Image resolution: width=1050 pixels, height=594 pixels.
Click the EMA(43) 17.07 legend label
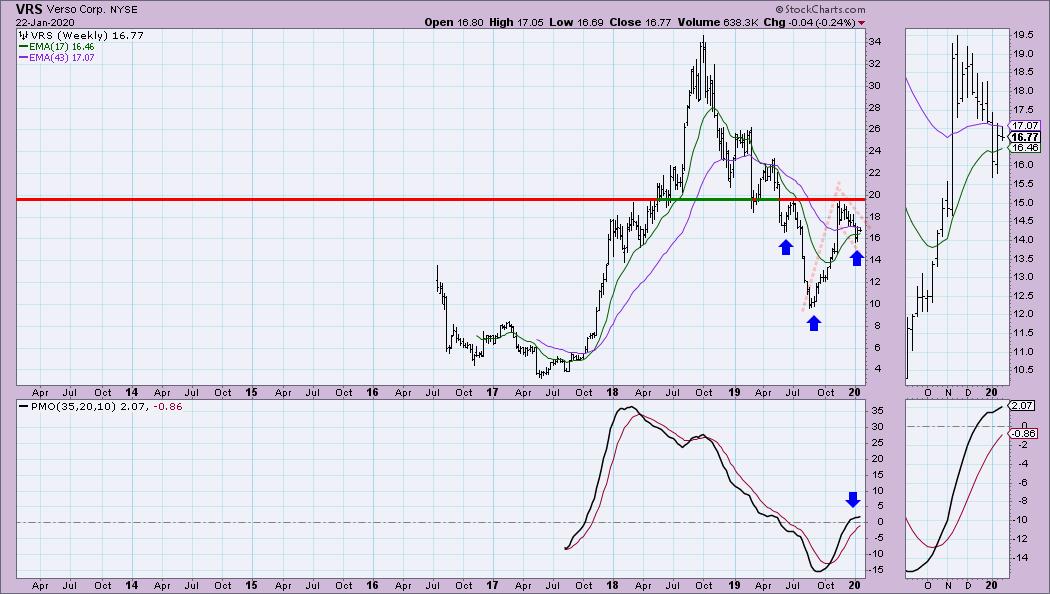click(62, 58)
